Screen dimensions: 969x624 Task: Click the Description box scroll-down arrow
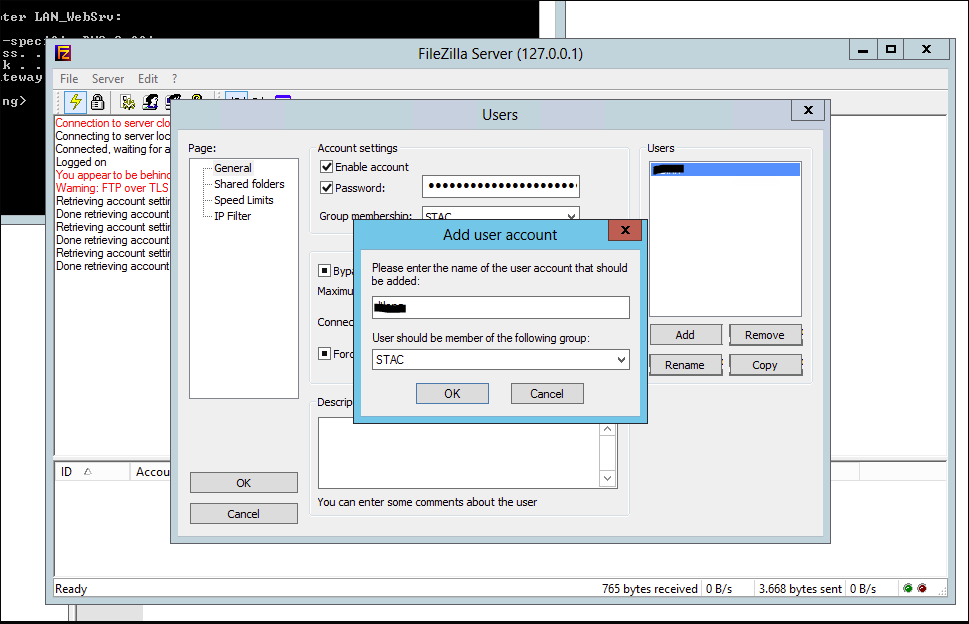(607, 478)
